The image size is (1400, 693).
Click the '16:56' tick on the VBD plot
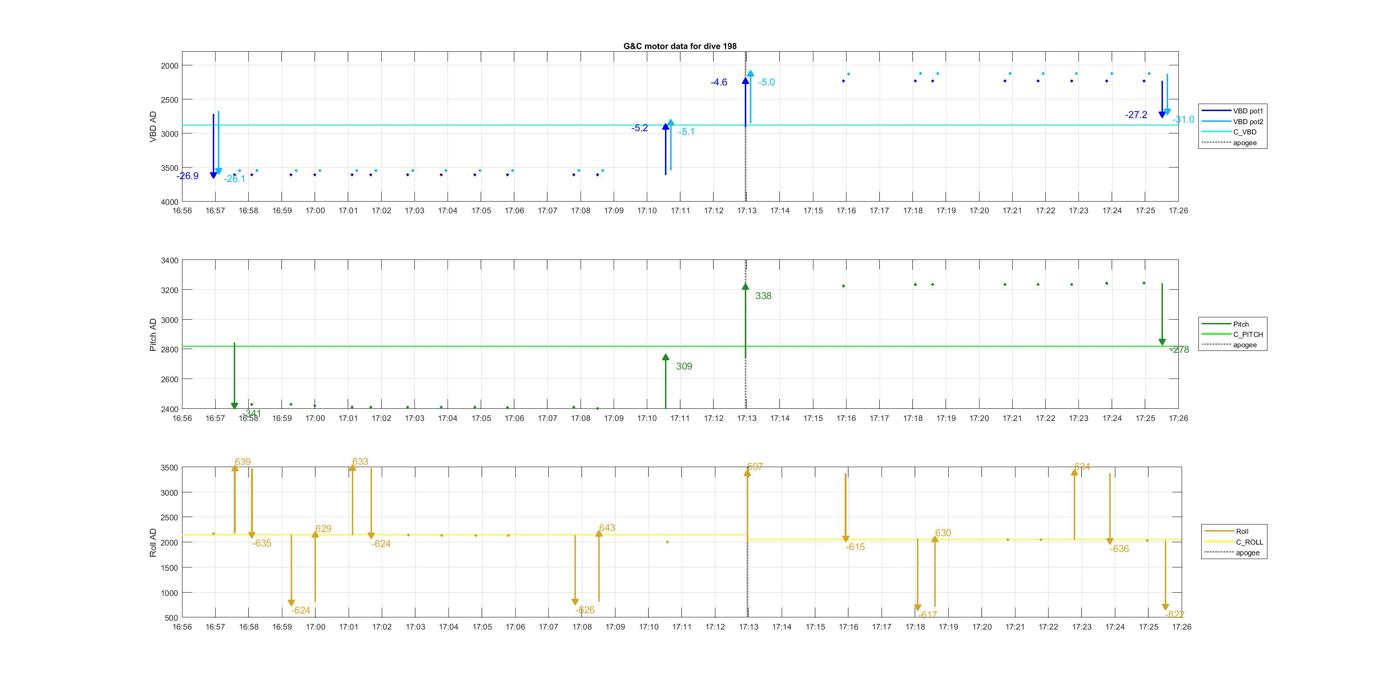(181, 210)
